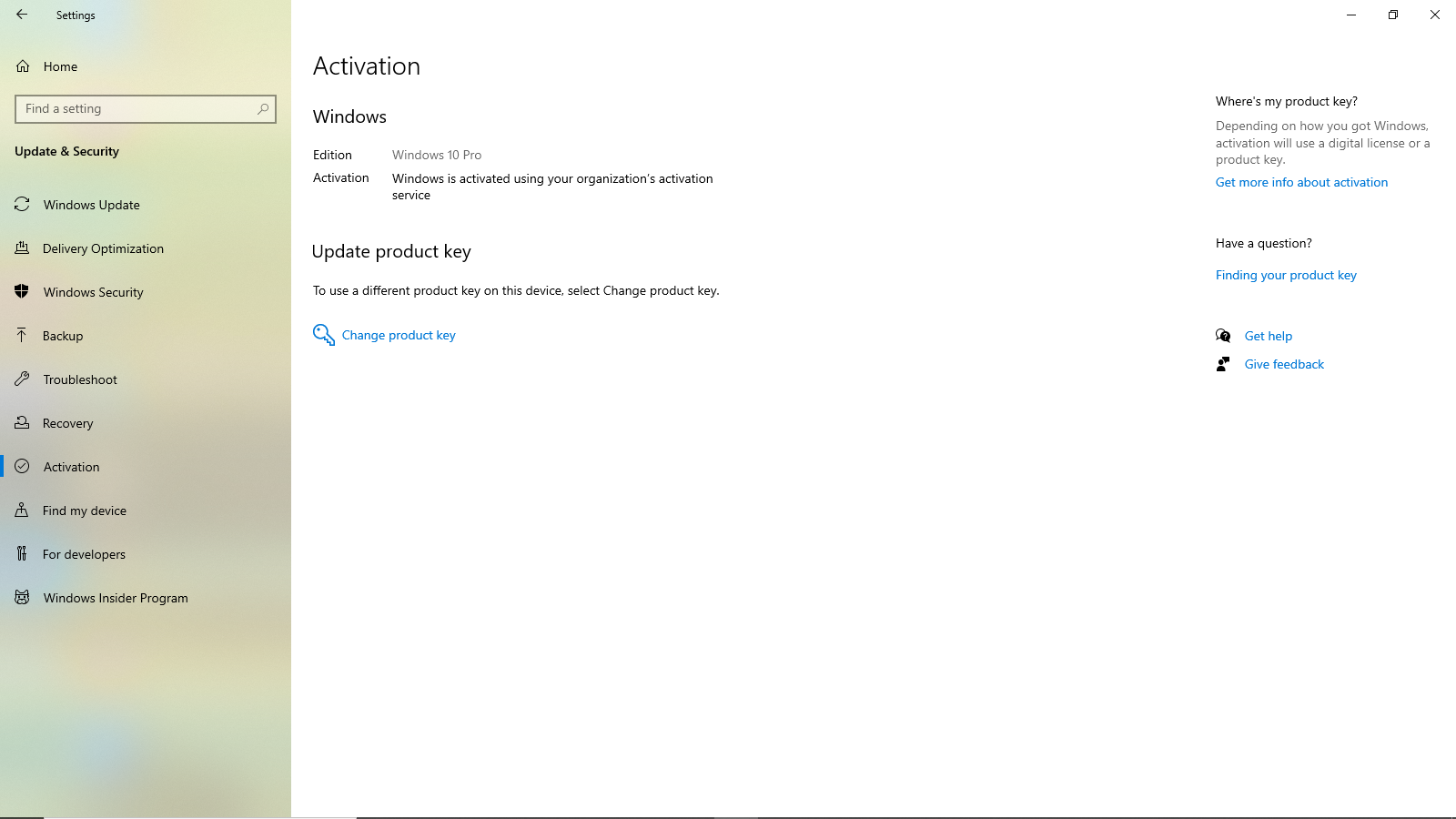Click the Windows 10 Pro edition text

(437, 155)
